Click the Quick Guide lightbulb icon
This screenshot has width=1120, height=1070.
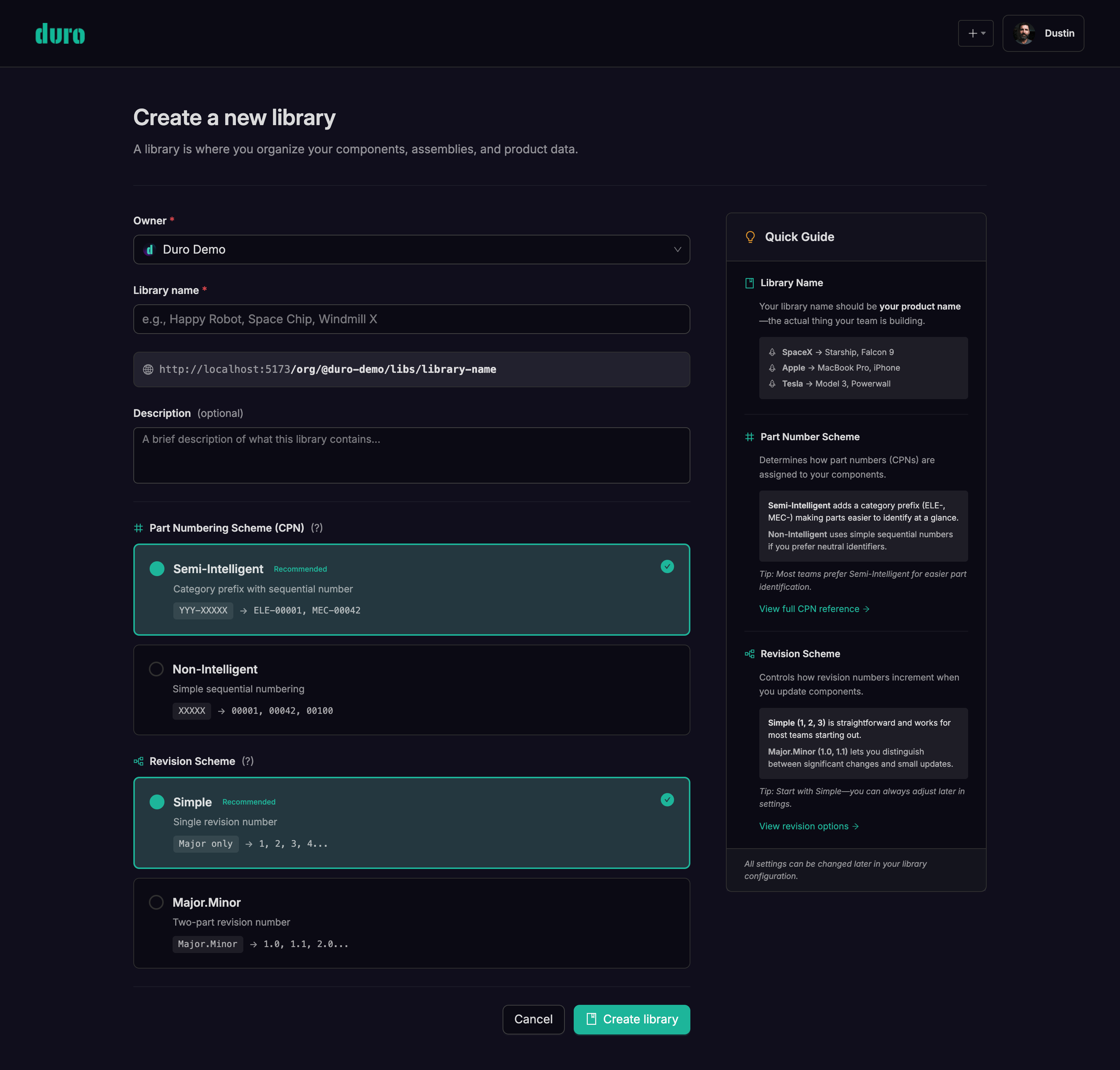point(750,237)
